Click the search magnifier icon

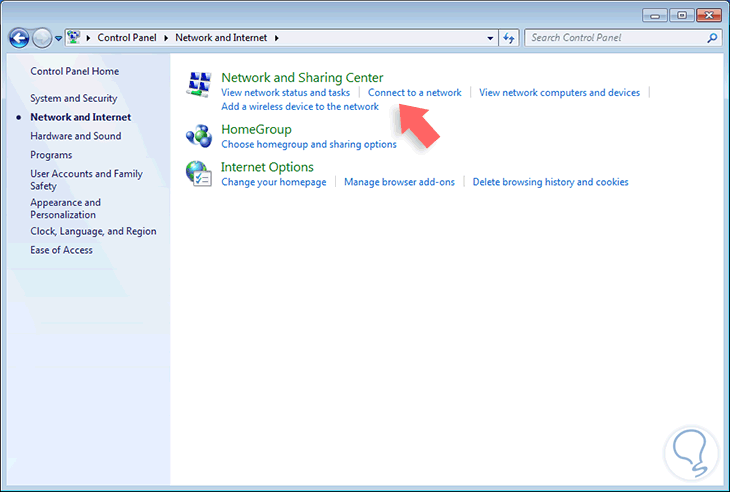pos(712,38)
